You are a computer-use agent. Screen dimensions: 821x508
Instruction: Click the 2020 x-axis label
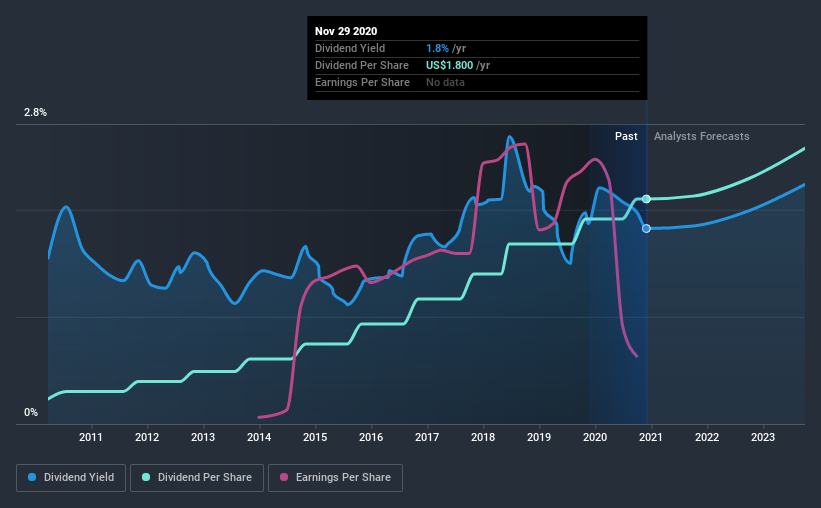(595, 437)
